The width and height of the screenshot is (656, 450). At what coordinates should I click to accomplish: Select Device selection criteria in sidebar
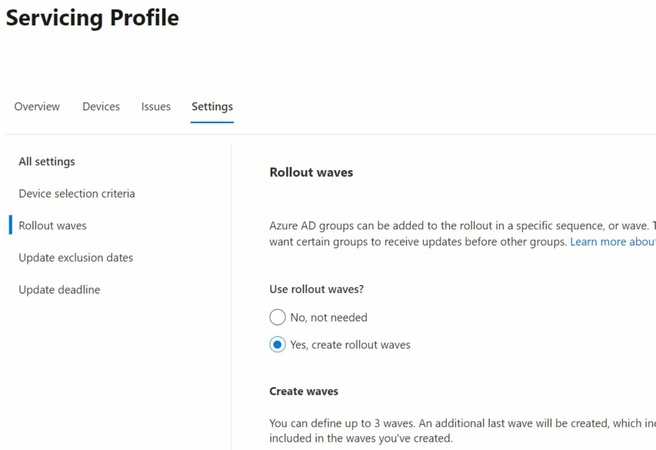pos(77,194)
